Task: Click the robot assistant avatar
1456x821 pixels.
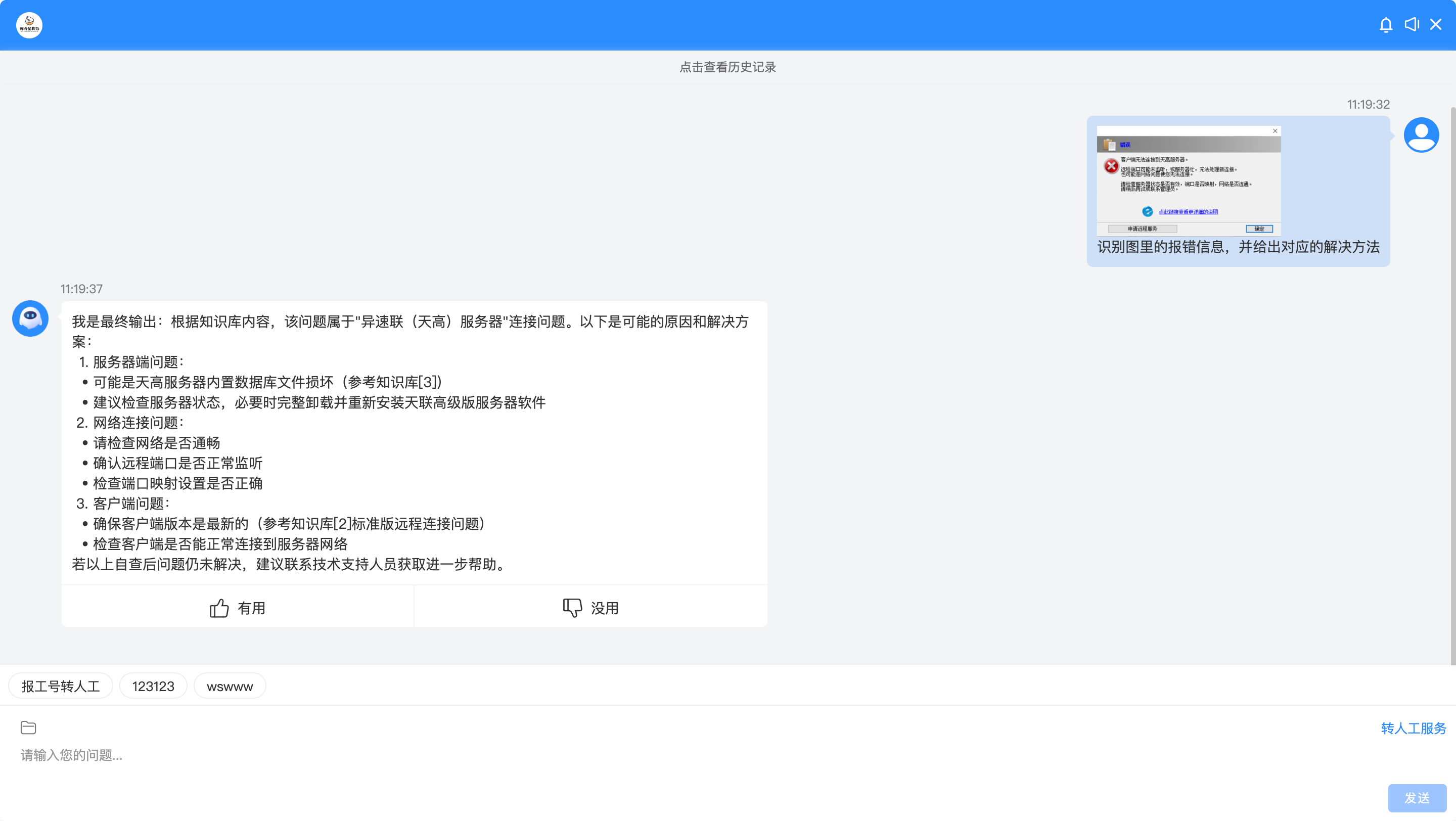Action: (x=30, y=318)
